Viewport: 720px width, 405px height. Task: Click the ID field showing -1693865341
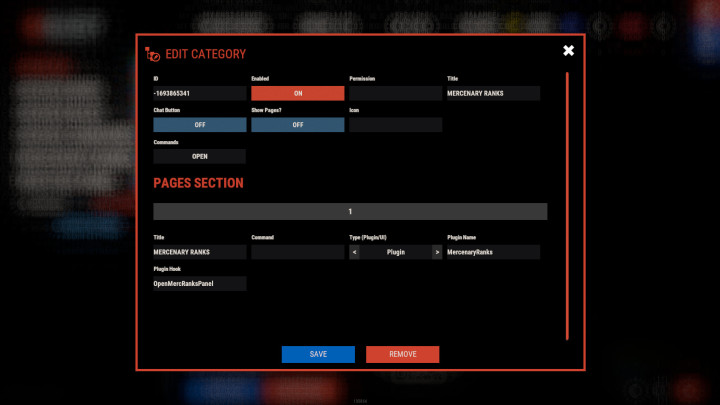(199, 93)
